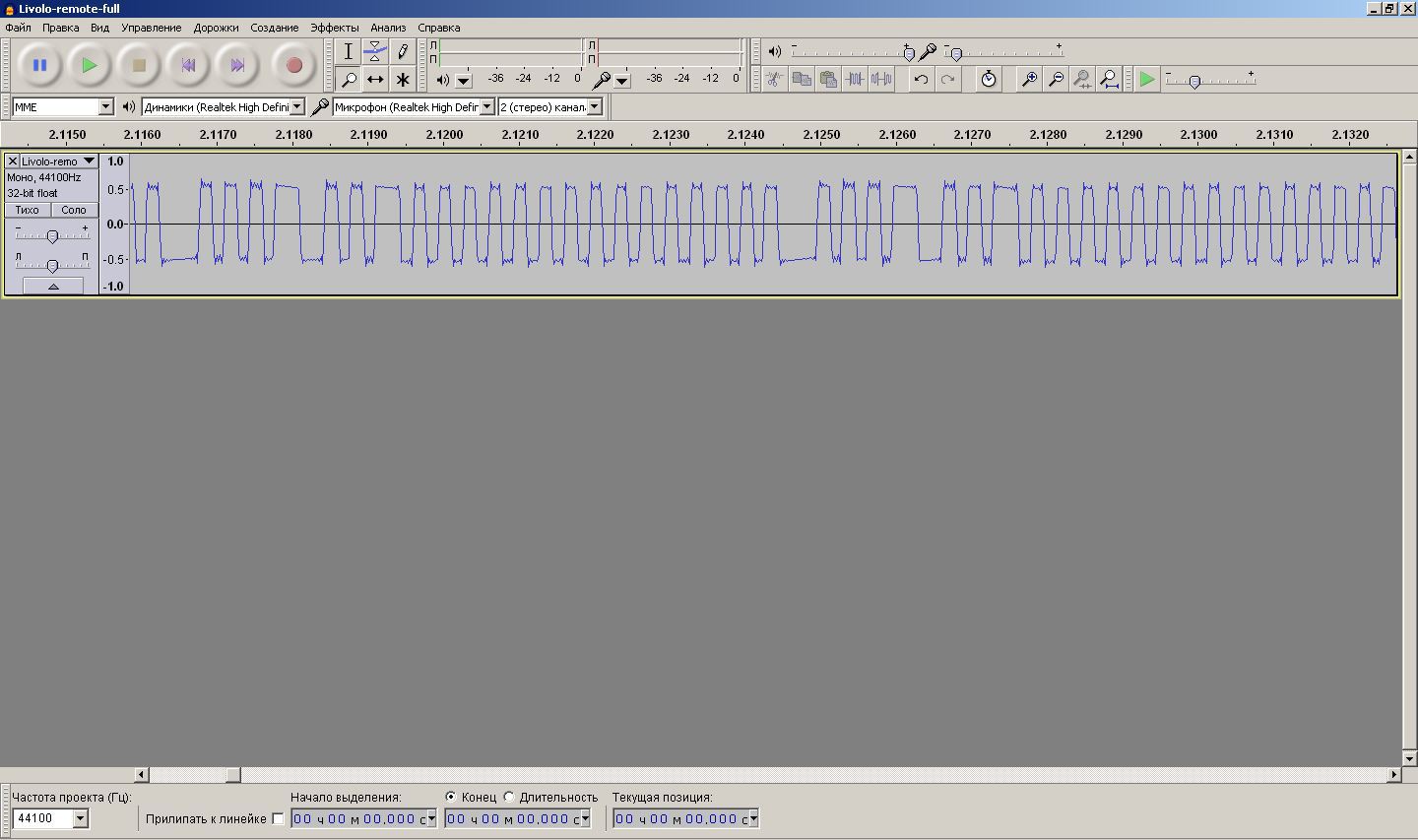Viewport: 1418px width, 840px height.
Task: Open the Дорожки menu
Action: tap(217, 28)
